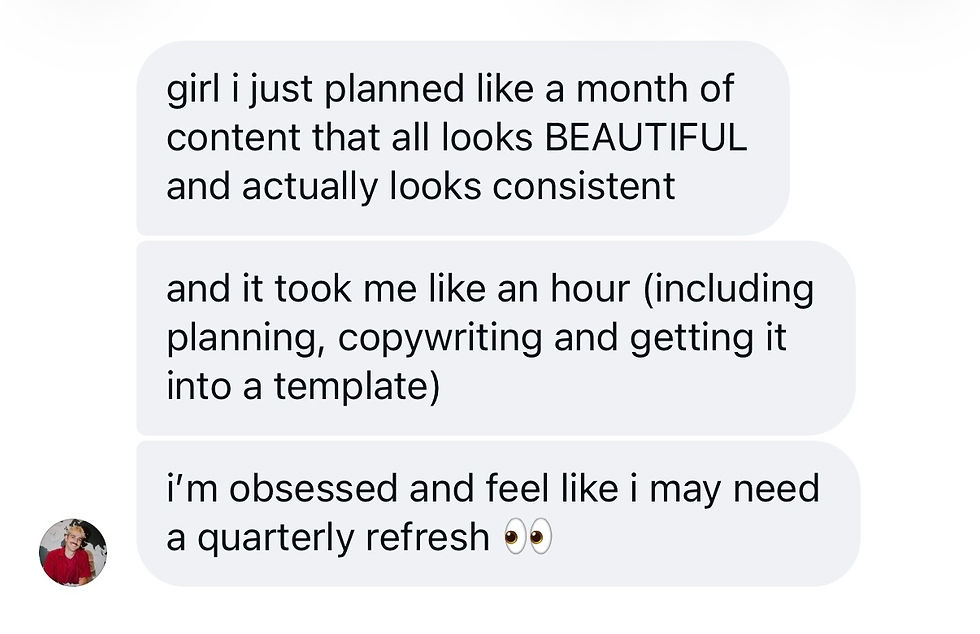Viewport: 980px width, 634px height.
Task: Click the word hour in second message
Action: tap(590, 288)
